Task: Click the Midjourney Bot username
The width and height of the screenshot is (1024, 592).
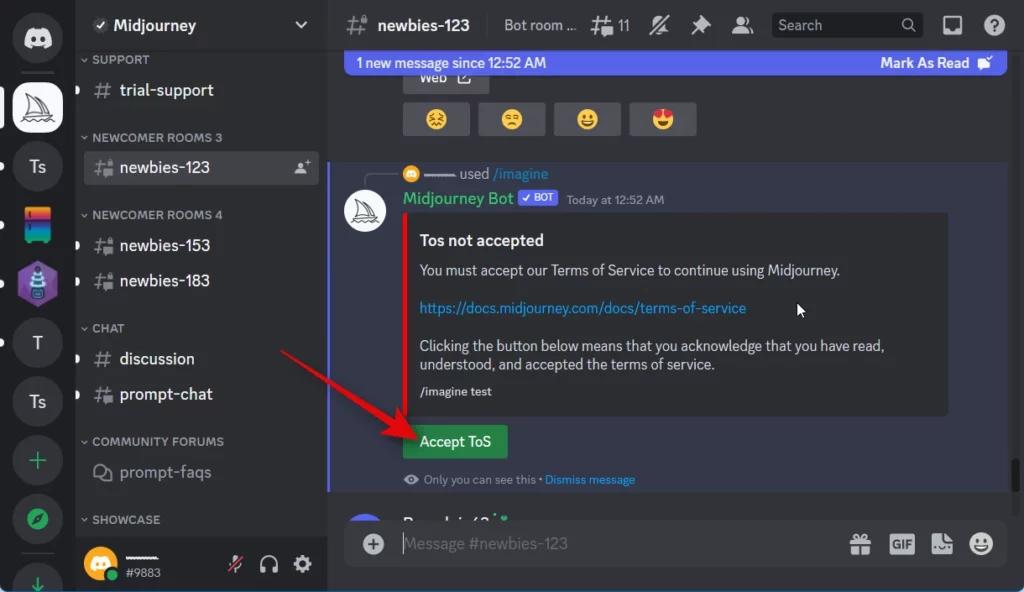Action: (x=458, y=199)
